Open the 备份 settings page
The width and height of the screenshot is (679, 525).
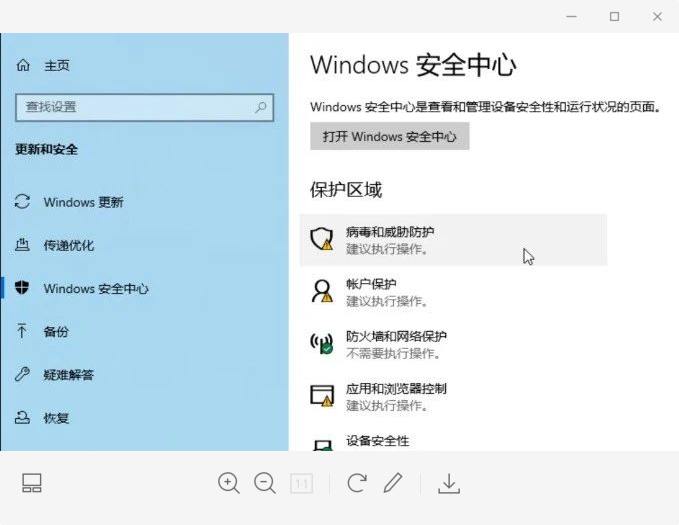click(x=56, y=332)
